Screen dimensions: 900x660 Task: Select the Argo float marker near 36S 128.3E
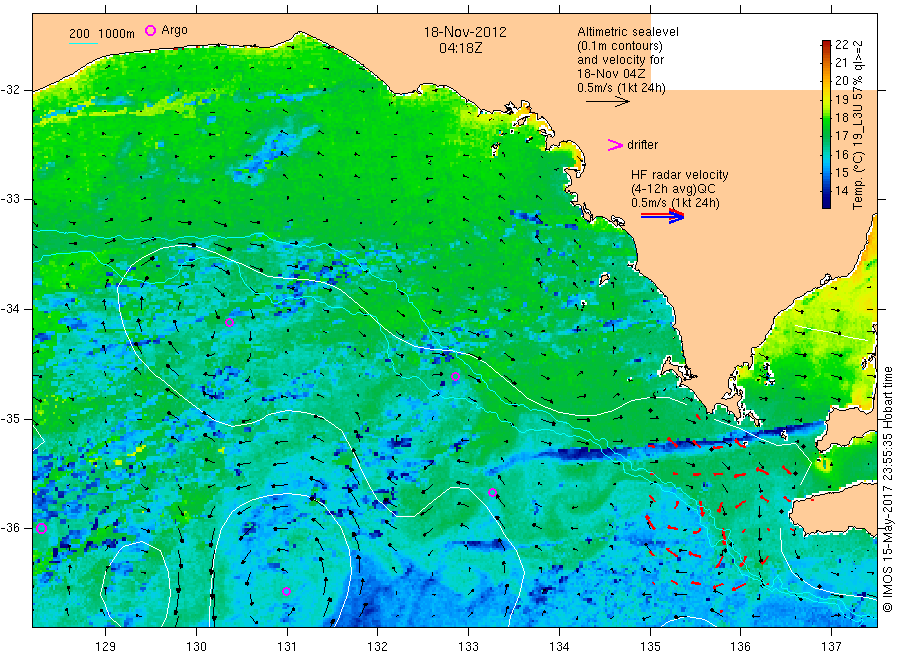click(x=41, y=529)
